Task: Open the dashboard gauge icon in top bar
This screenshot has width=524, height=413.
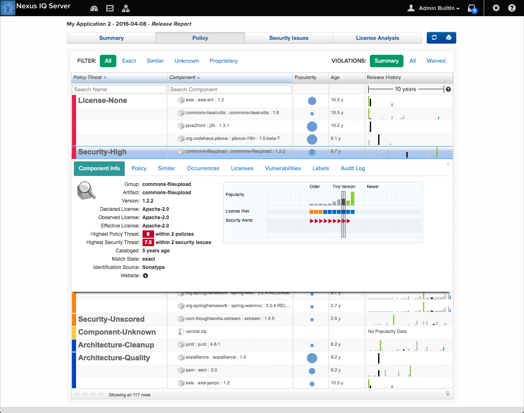Action: pyautogui.click(x=94, y=9)
